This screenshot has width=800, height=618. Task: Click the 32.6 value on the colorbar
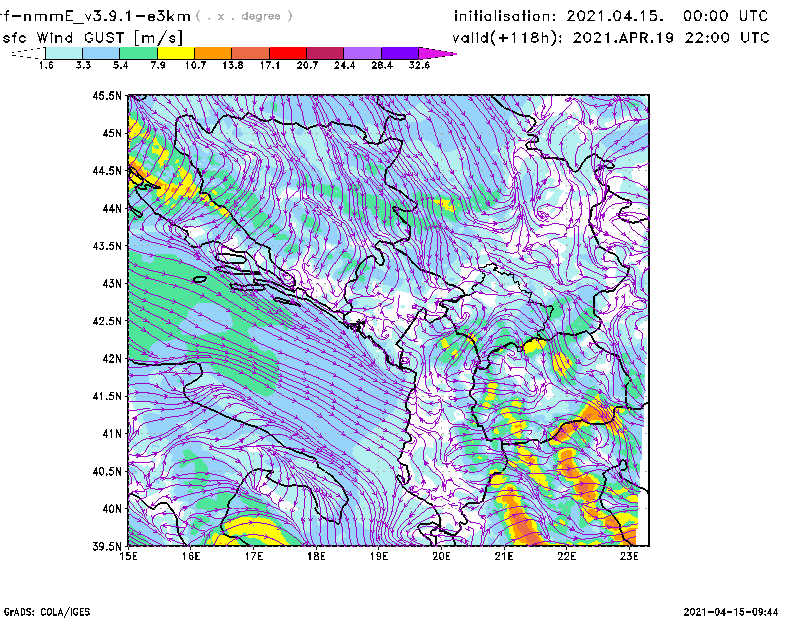click(419, 65)
